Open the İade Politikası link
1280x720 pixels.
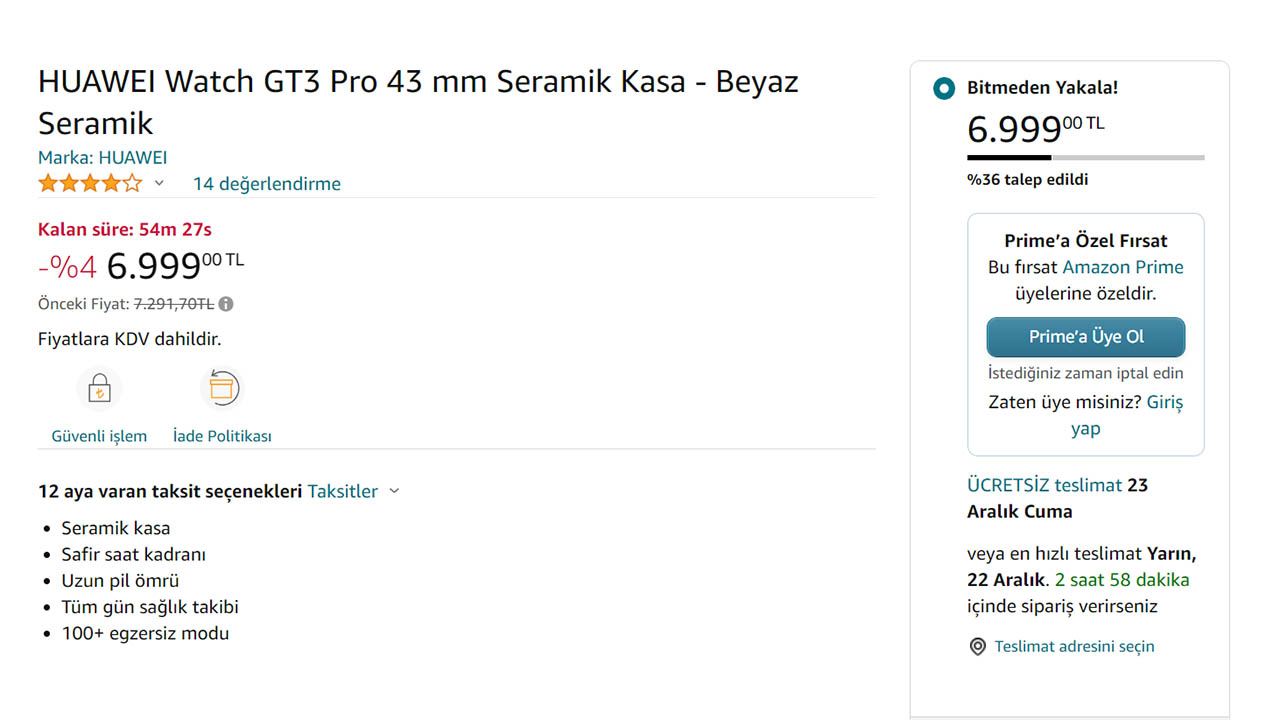point(222,436)
